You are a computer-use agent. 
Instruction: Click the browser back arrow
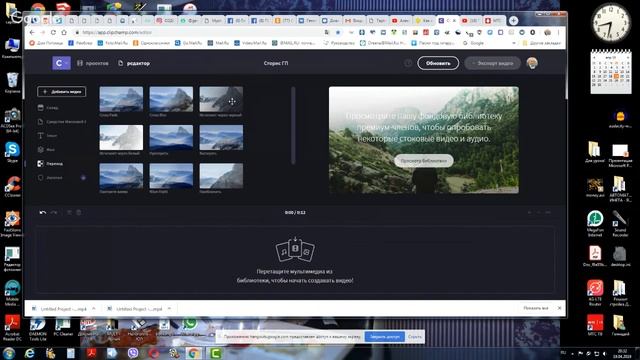pyautogui.click(x=32, y=32)
